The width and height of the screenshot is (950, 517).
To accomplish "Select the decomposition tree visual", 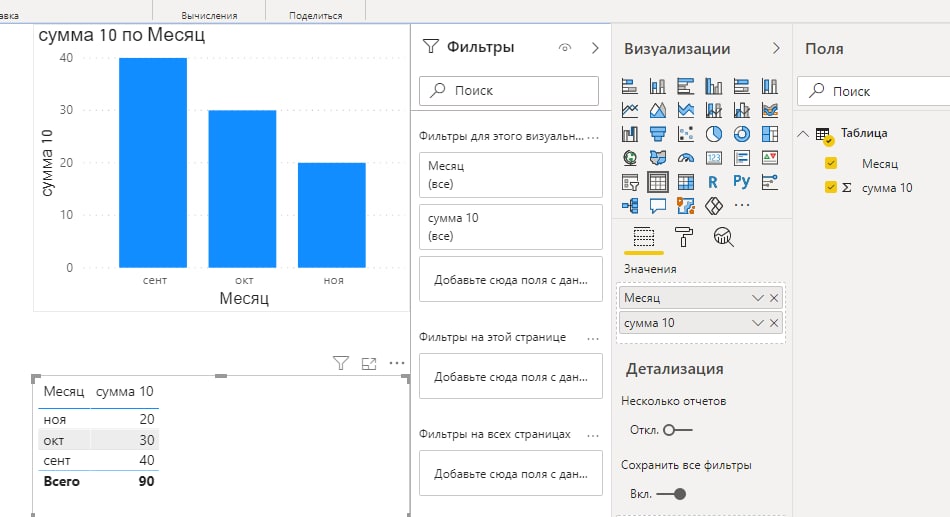I will pos(629,205).
